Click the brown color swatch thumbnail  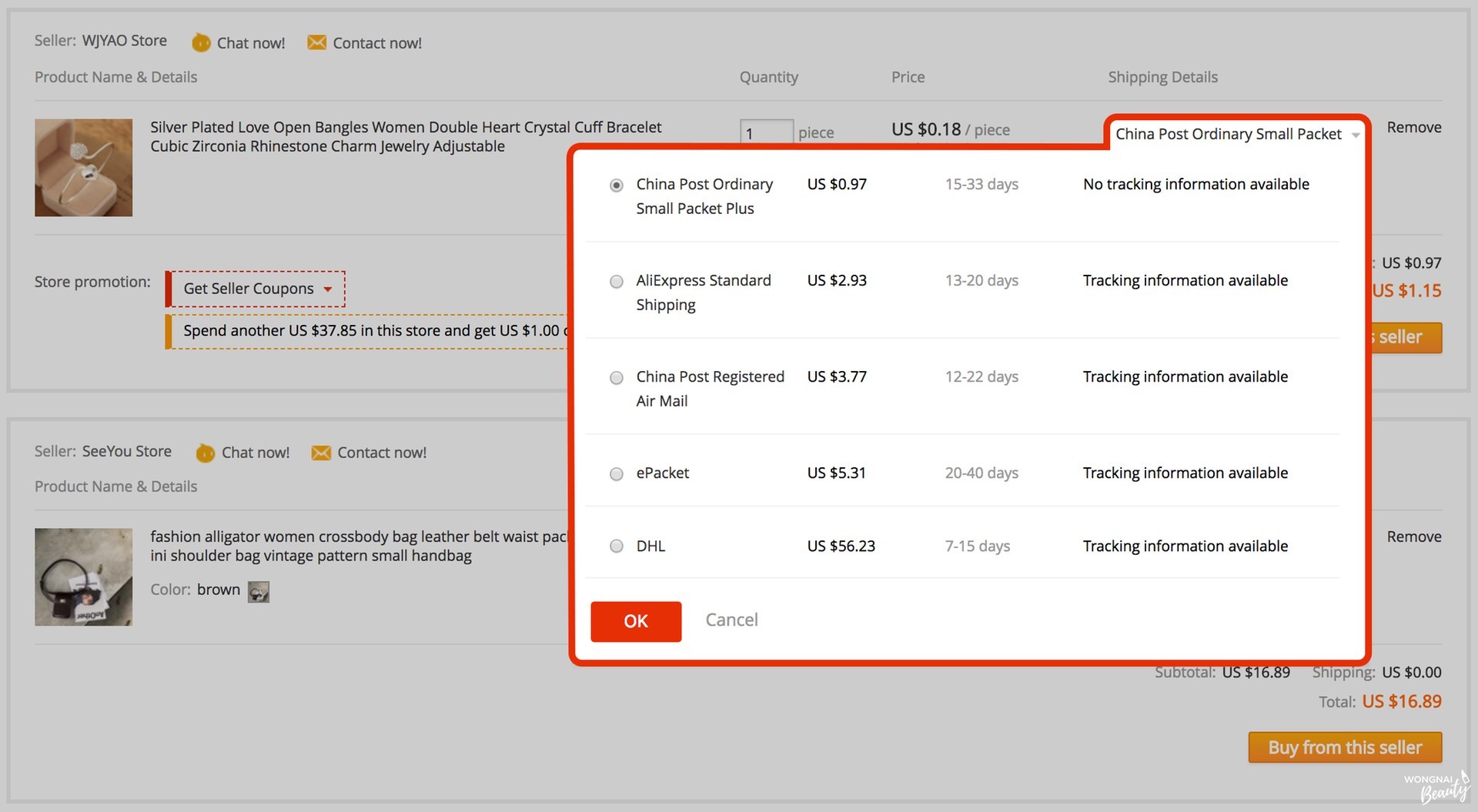tap(259, 592)
